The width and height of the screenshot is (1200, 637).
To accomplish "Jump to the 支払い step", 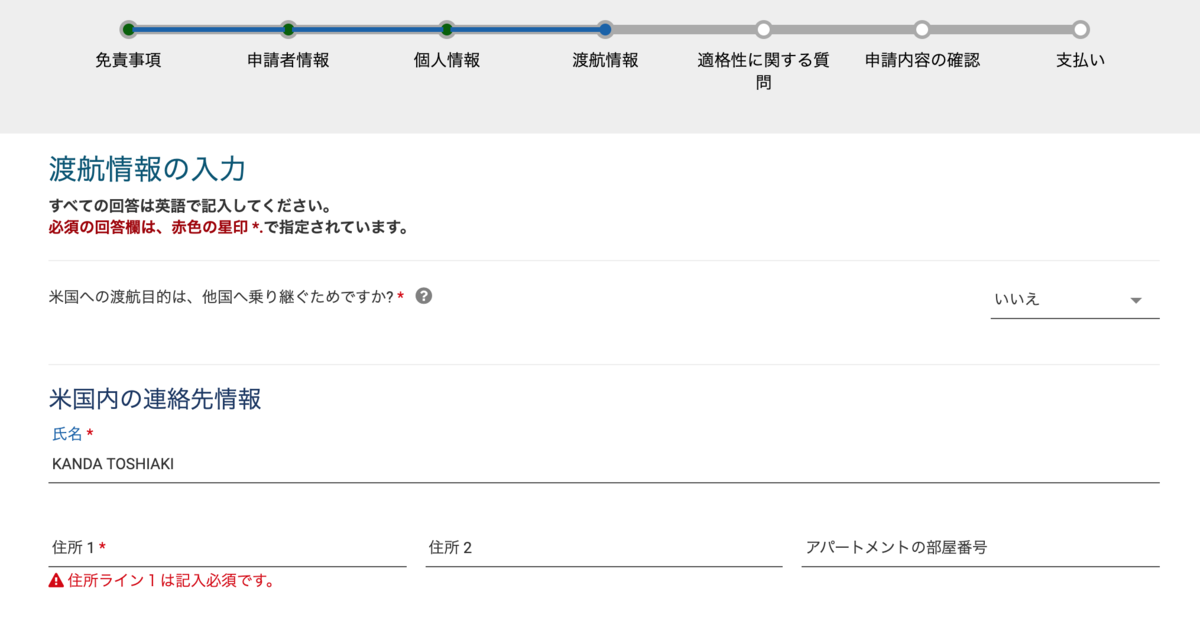I will 1081,60.
